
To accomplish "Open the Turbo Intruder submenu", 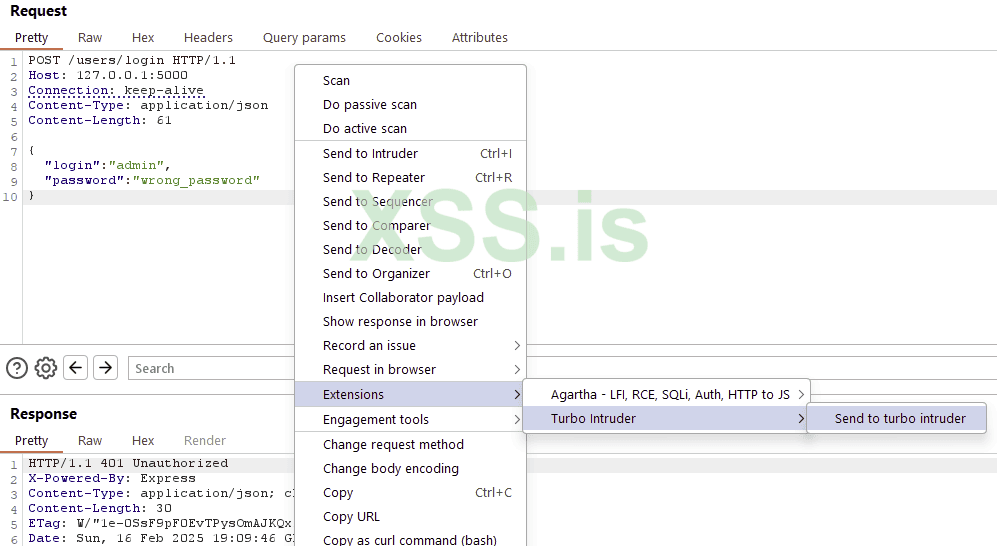I will [664, 419].
